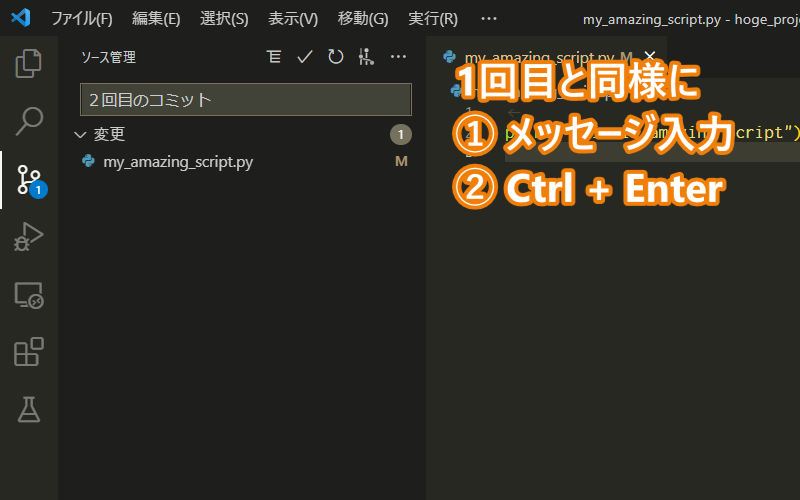Open my_amazing_script.py in changes list
Viewport: 800px width, 500px height.
(178, 162)
